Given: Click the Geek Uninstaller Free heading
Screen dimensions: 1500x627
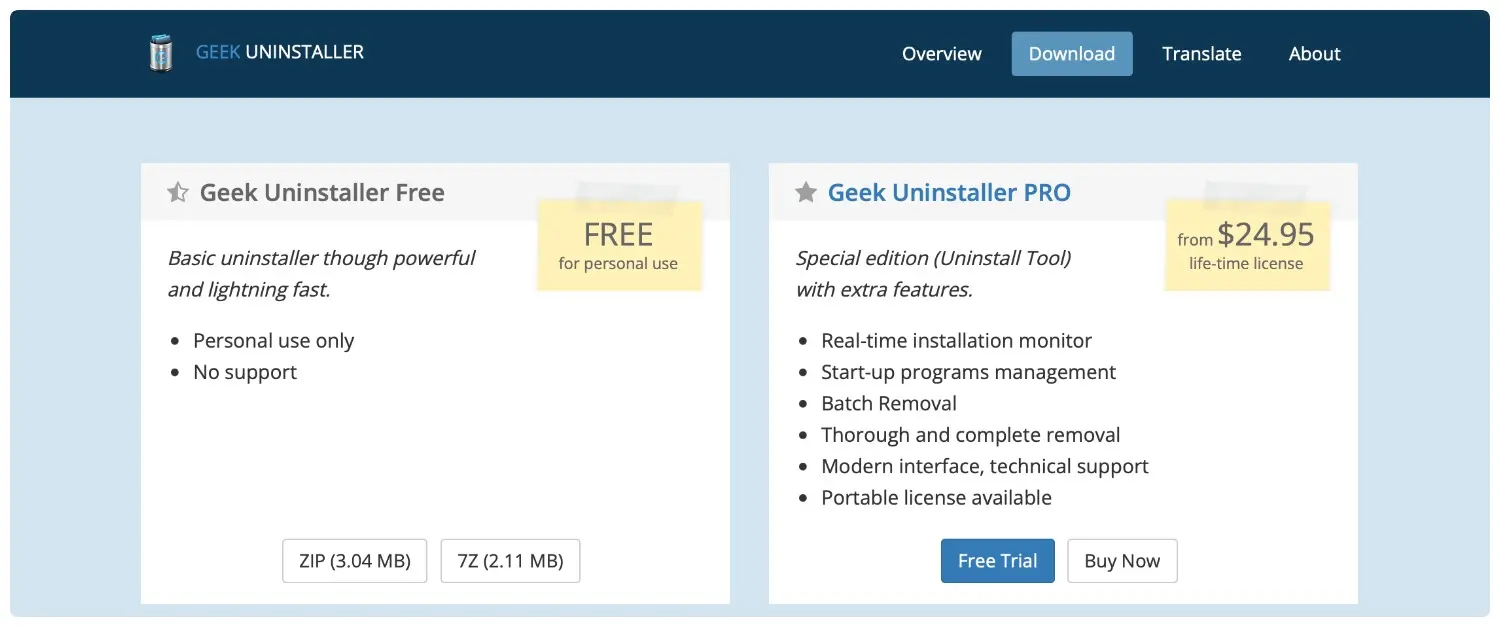Looking at the screenshot, I should [322, 192].
